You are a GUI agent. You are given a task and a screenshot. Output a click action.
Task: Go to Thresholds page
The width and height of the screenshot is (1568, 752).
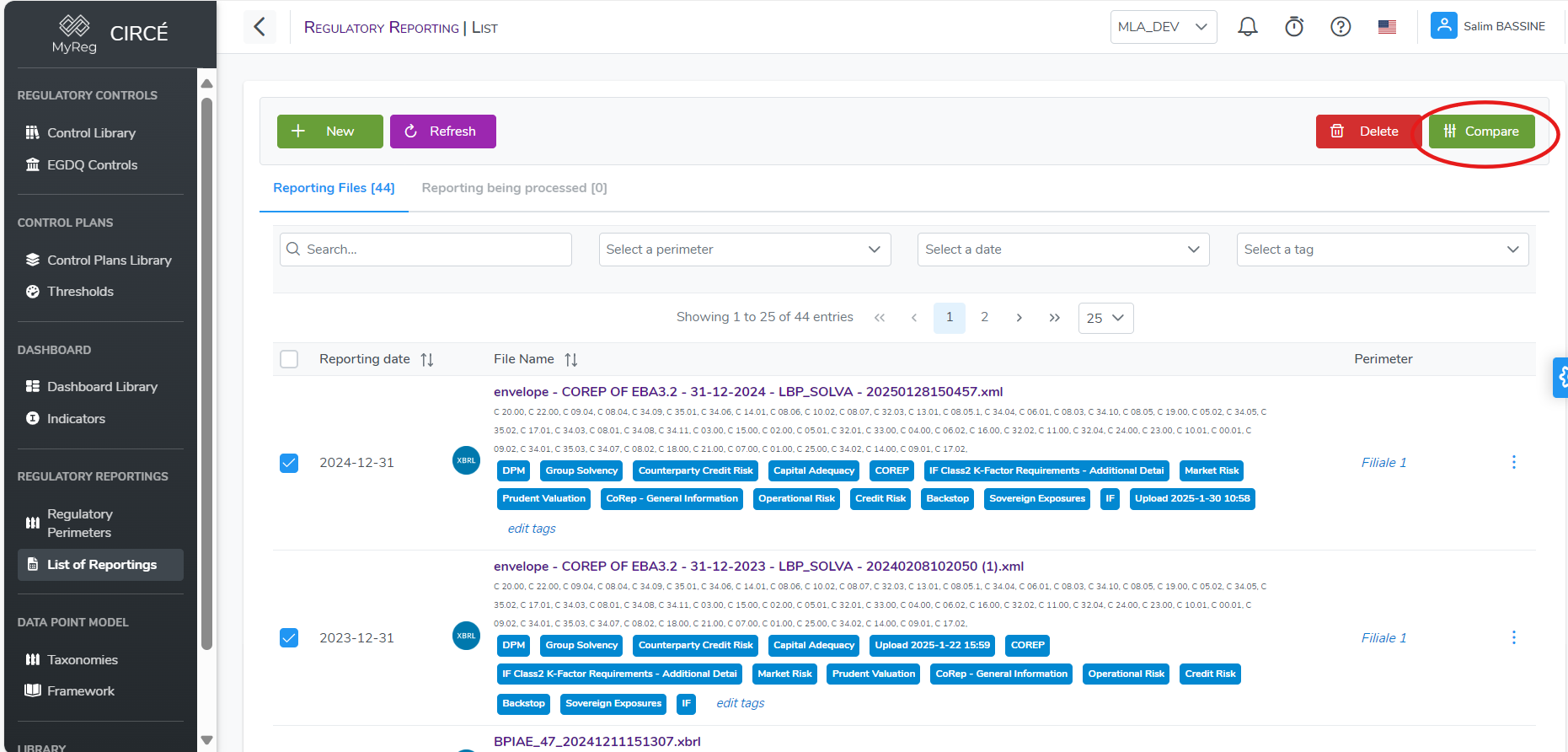coord(80,291)
